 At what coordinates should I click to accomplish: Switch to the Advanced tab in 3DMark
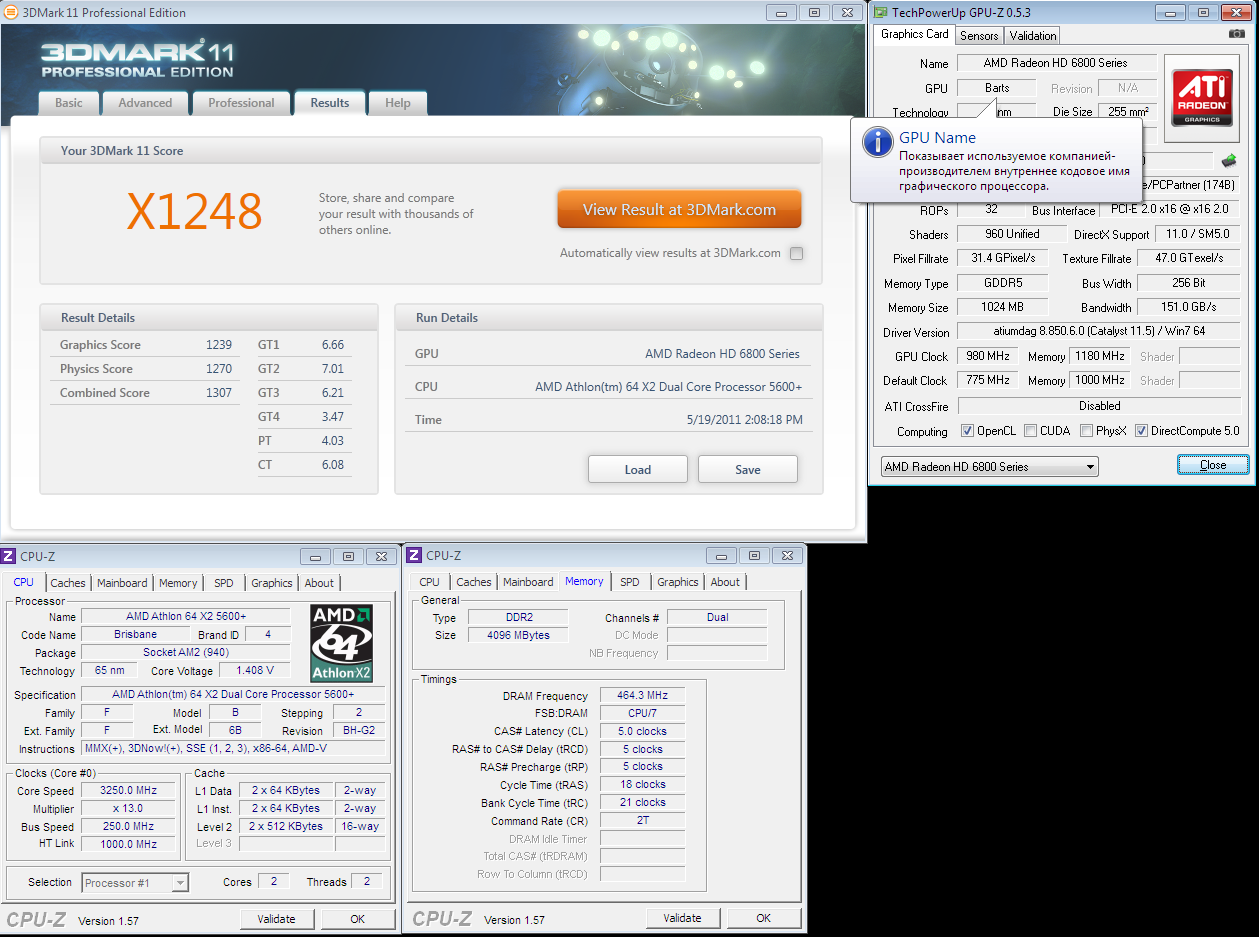(145, 103)
